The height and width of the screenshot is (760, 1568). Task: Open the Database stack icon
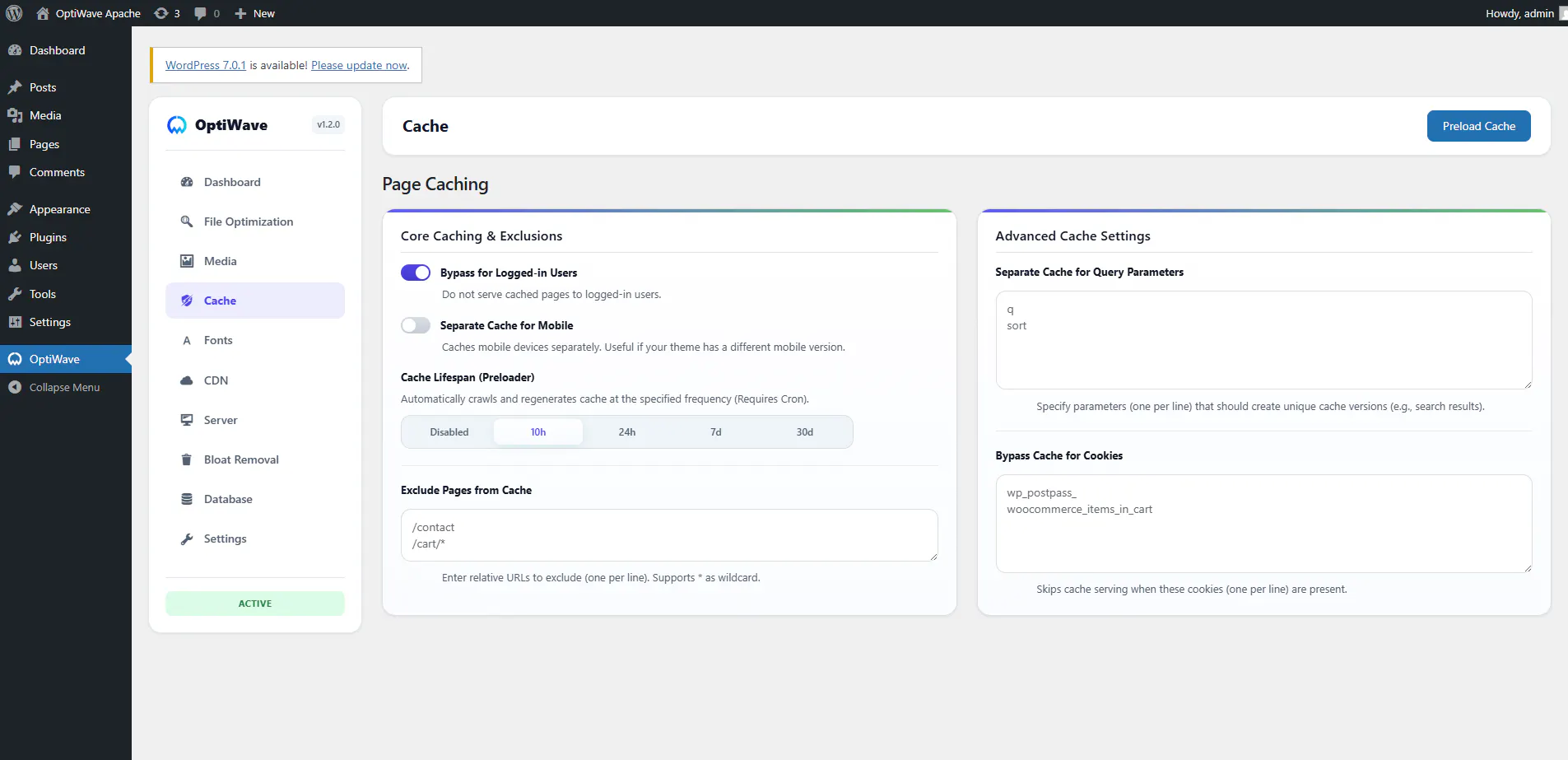tap(187, 499)
